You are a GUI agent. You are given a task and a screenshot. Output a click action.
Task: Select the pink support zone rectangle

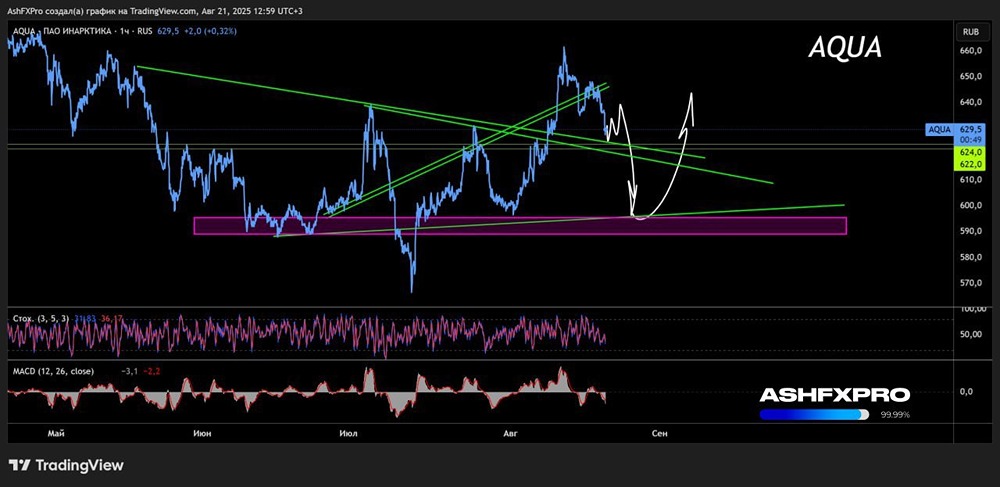pos(520,226)
